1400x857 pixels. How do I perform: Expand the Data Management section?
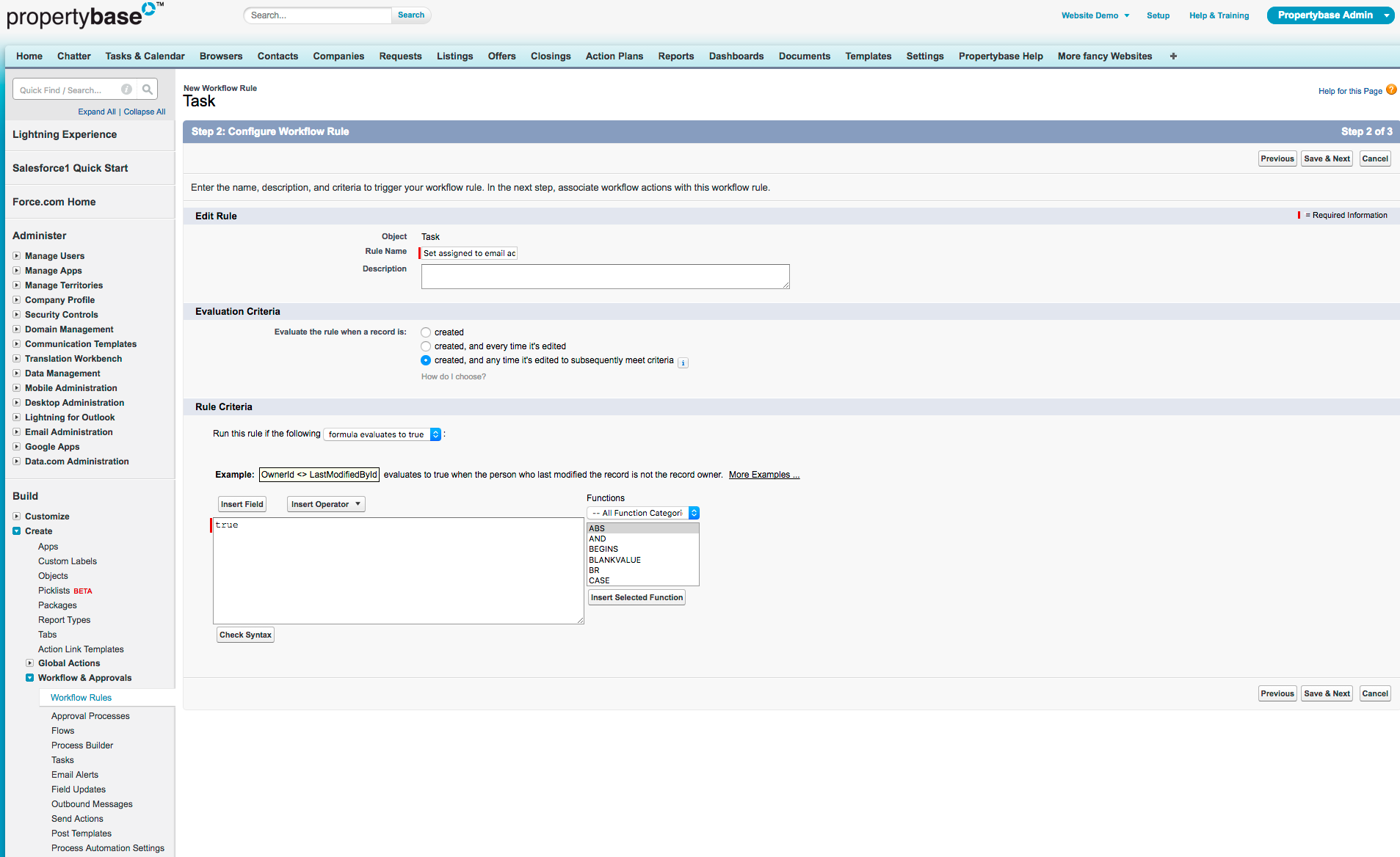coord(17,373)
